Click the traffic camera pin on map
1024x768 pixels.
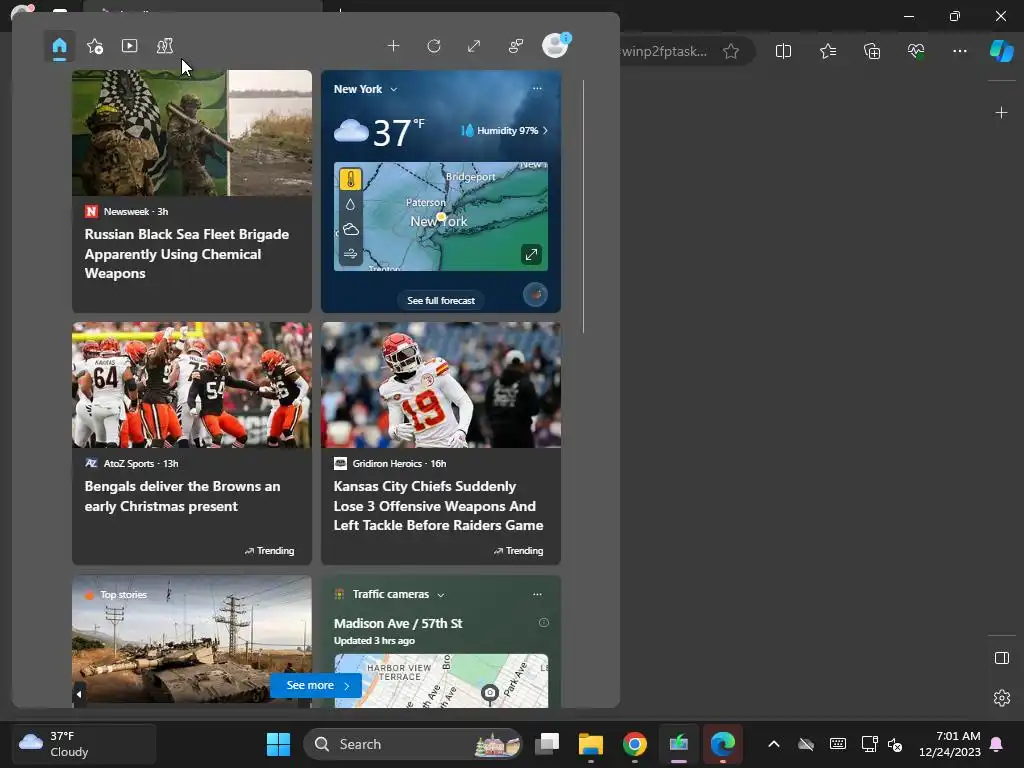(490, 693)
